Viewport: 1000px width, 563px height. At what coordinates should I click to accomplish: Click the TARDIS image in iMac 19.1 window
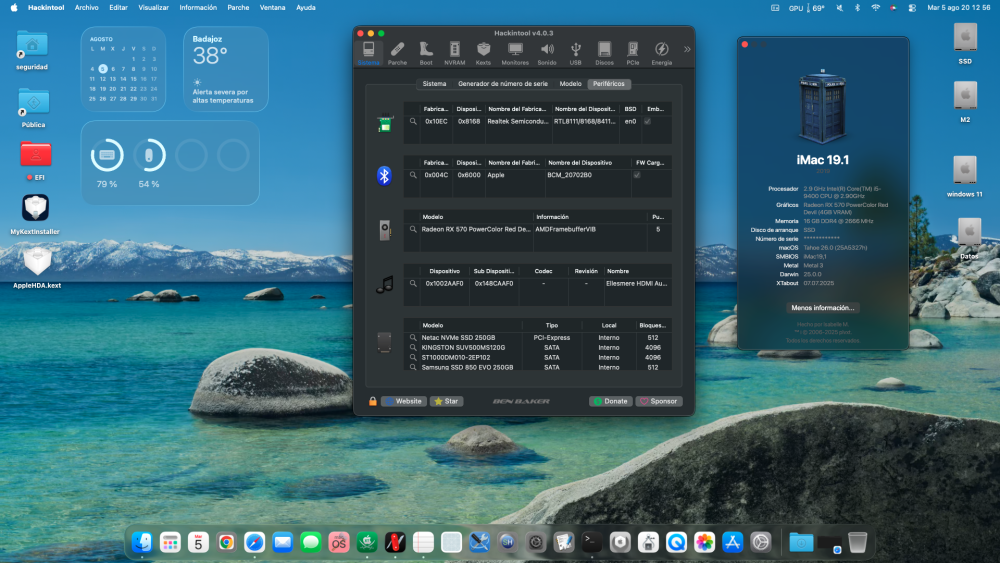click(x=822, y=106)
